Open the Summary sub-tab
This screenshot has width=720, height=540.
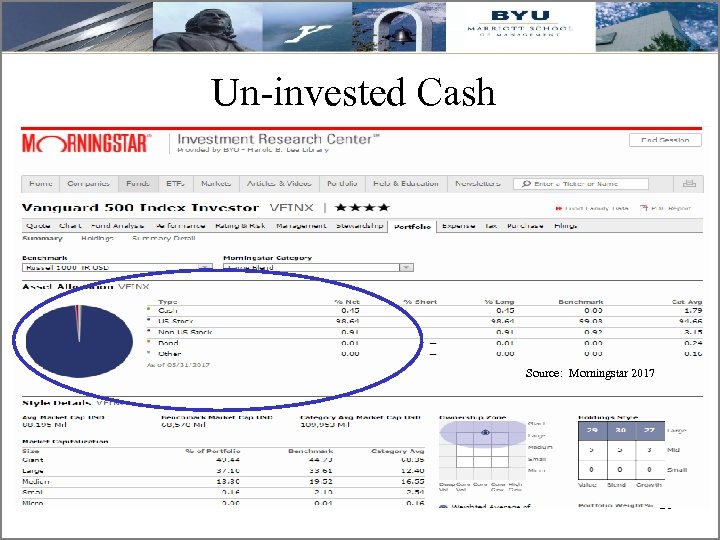(x=42, y=238)
